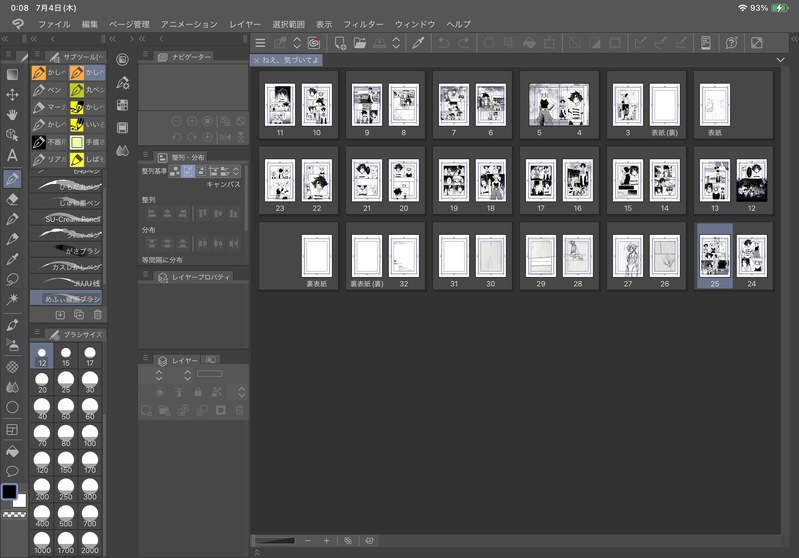Open the help question-mark icon in command bar
Viewport: 799px width, 558px height.
click(731, 43)
